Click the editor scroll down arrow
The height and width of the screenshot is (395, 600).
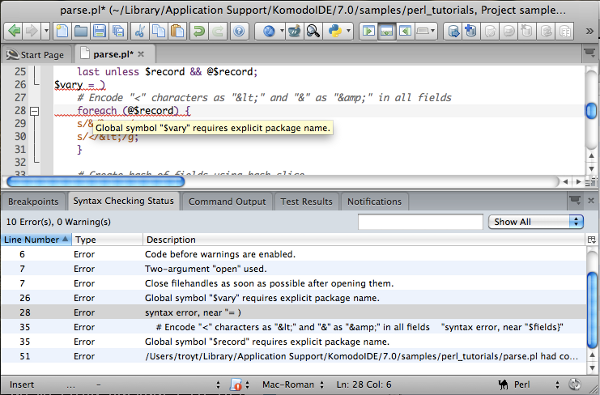(591, 168)
